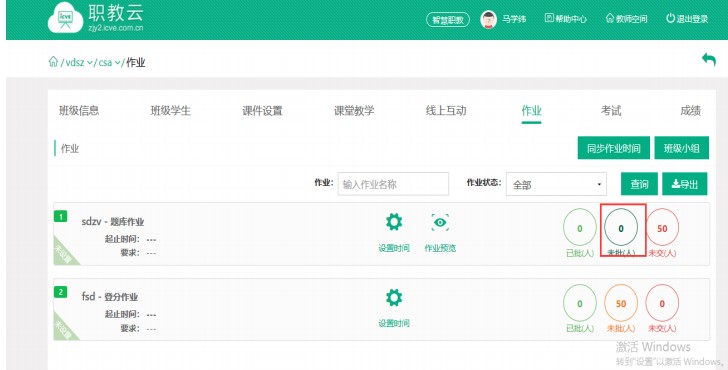Viewport: 728px width, 370px height.
Task: Select the 线上互动 tab
Action: point(446,110)
